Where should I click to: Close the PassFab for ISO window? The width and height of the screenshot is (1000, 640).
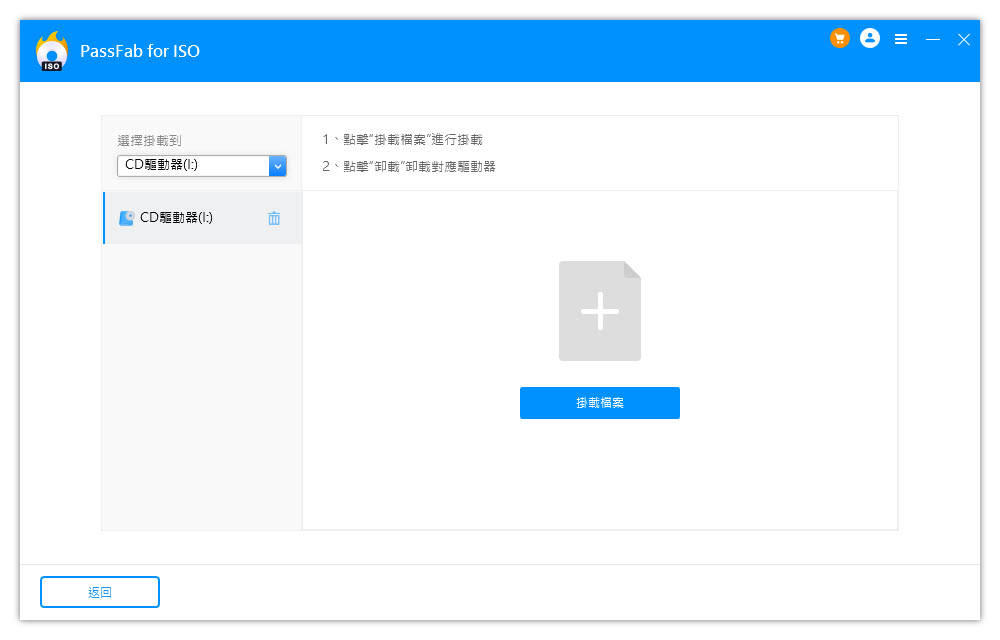[964, 39]
